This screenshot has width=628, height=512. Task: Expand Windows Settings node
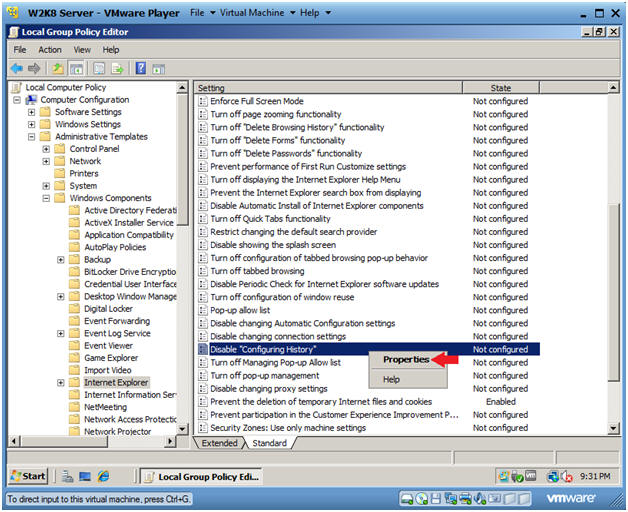click(x=31, y=125)
